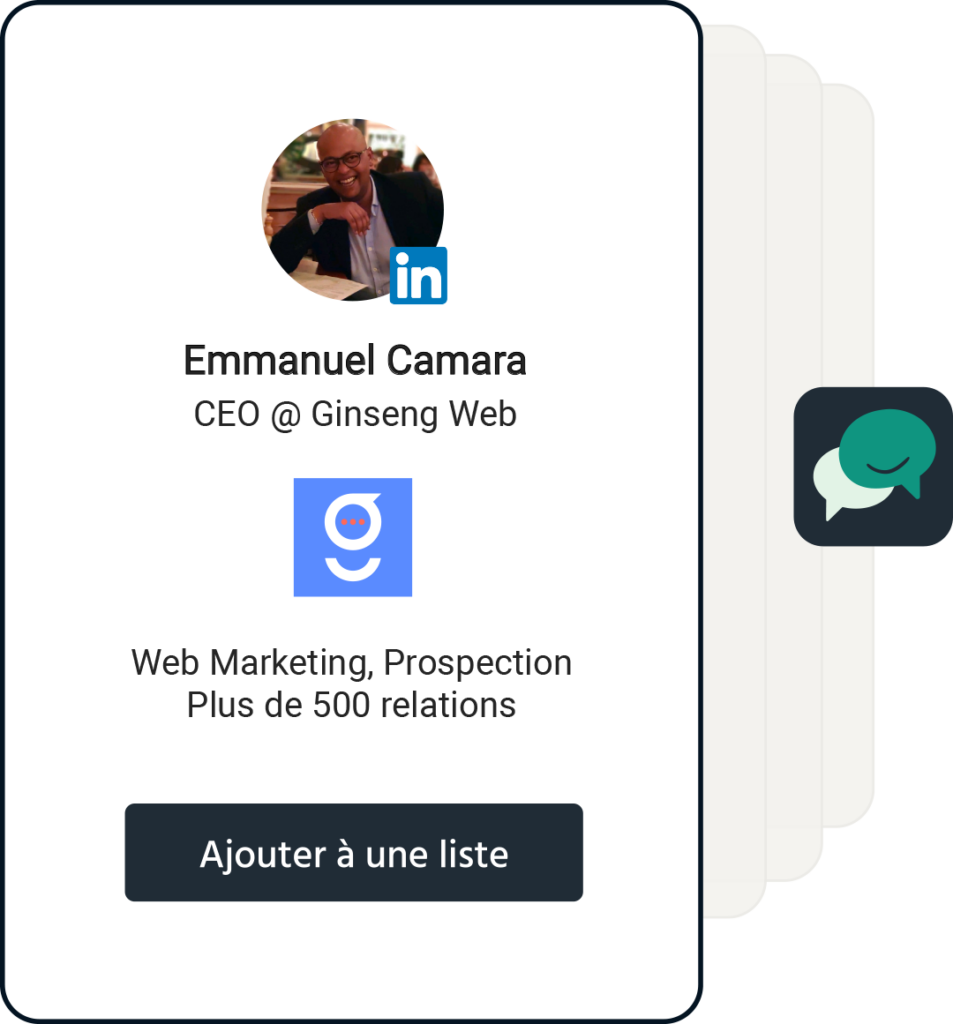Screen dimensions: 953x1024
Task: Click the "Ajouter à une liste" button
Action: pyautogui.click(x=353, y=852)
